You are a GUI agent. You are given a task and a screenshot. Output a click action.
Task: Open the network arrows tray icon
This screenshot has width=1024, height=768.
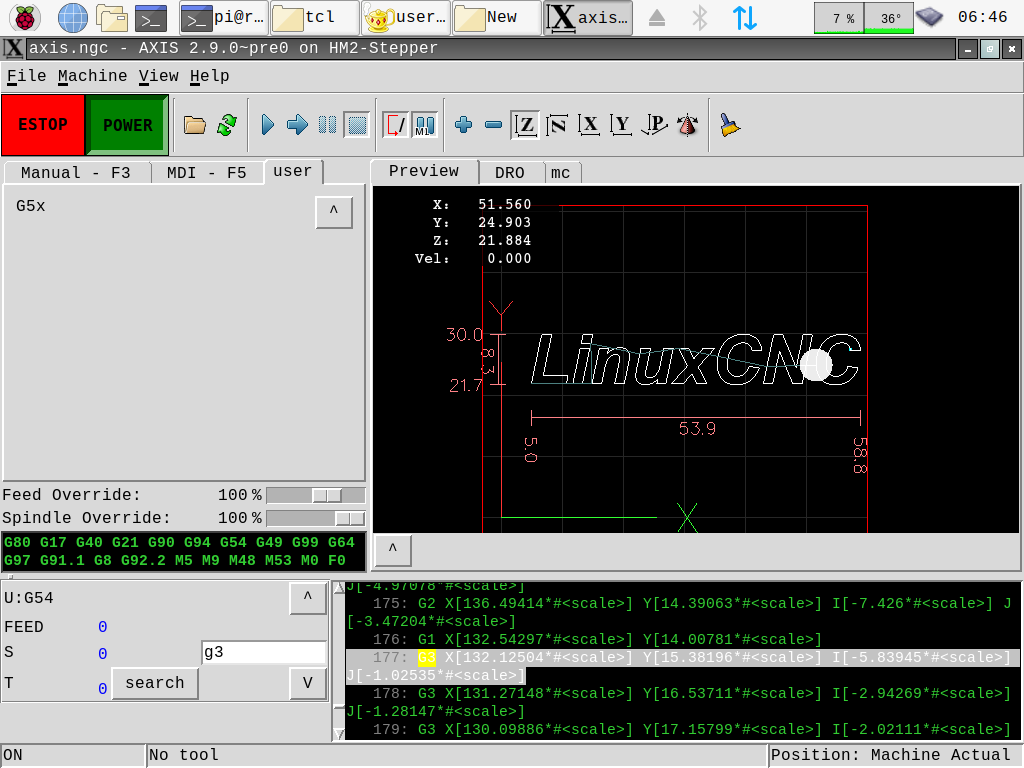coord(744,18)
